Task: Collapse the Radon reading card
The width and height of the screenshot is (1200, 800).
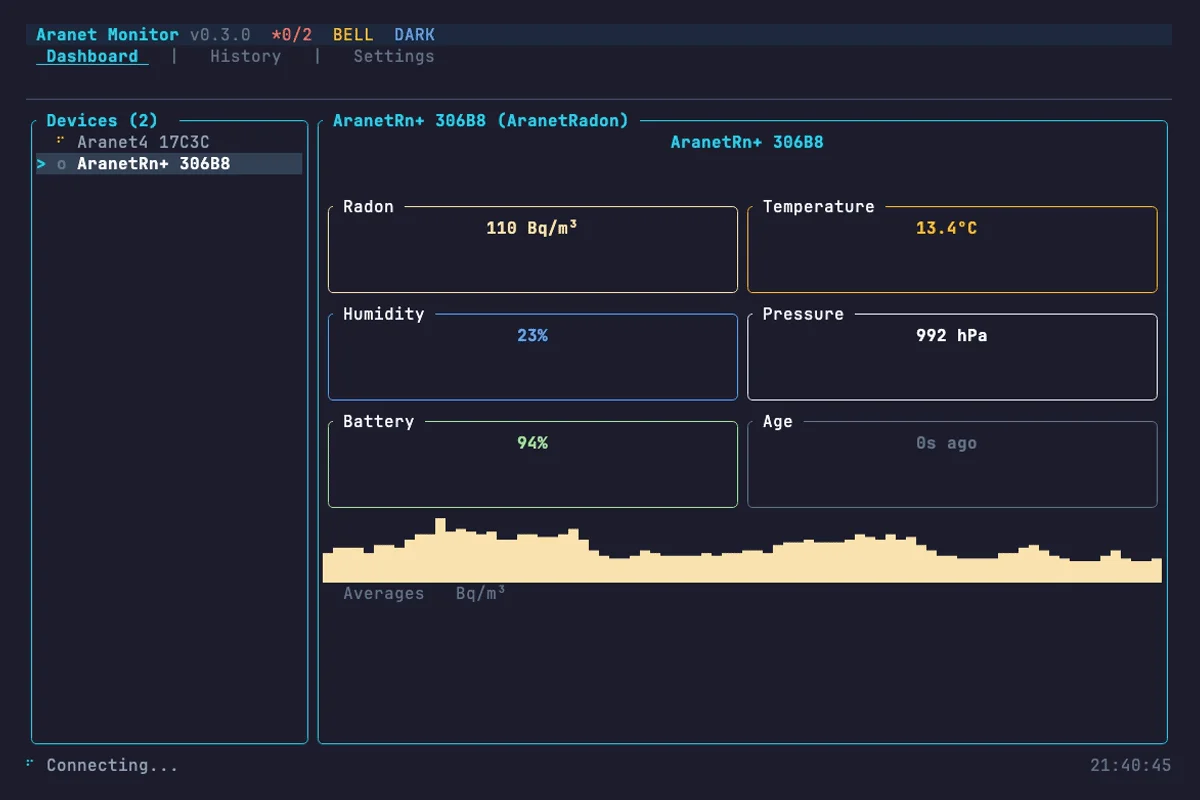Action: coord(368,207)
